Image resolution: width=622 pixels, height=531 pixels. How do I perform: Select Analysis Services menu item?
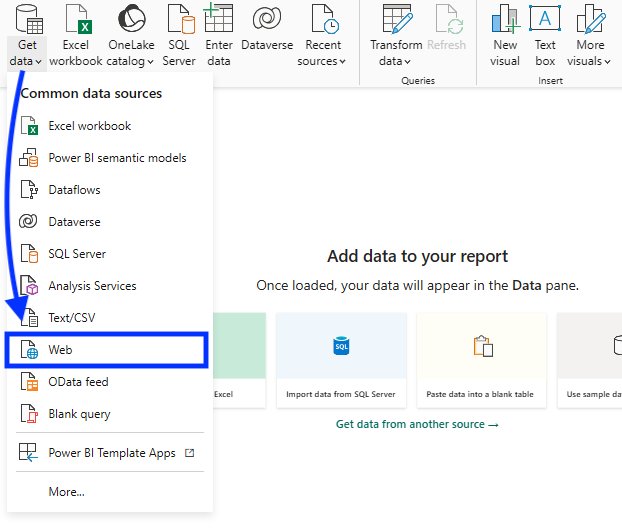(110, 286)
